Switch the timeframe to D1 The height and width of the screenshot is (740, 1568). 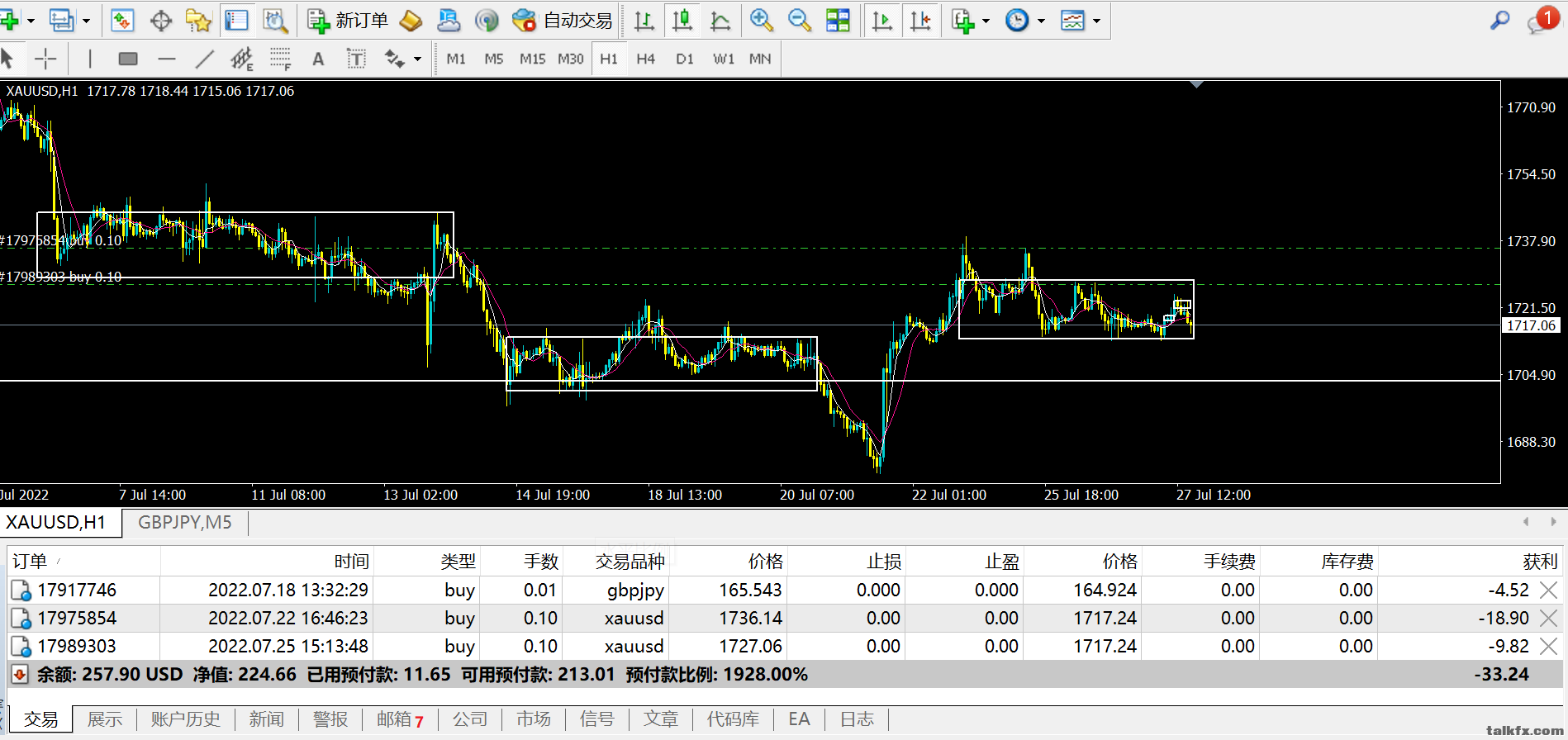point(685,59)
